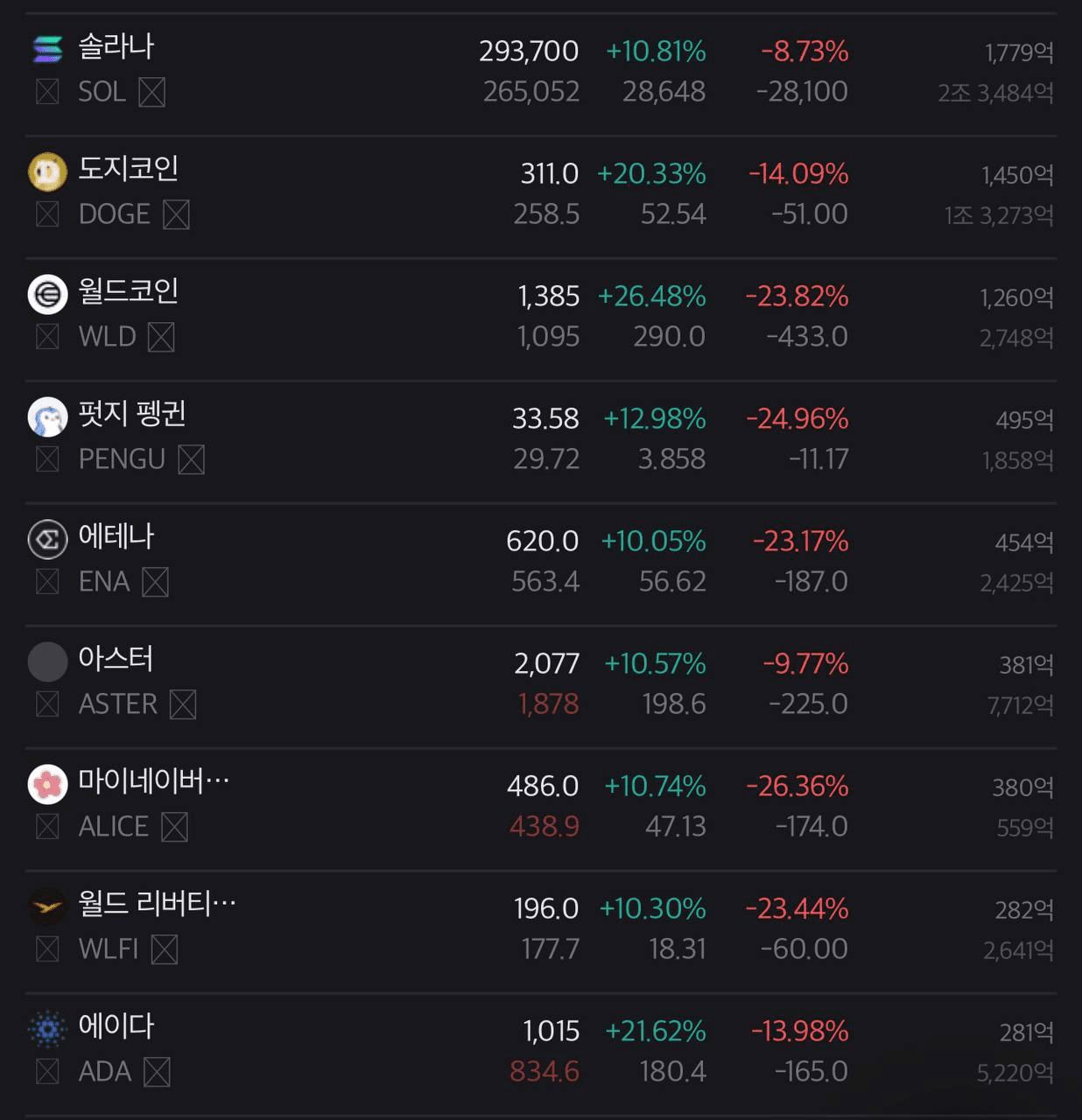The width and height of the screenshot is (1082, 1120).
Task: Open the 솔라나 coin name link
Action: click(x=116, y=46)
